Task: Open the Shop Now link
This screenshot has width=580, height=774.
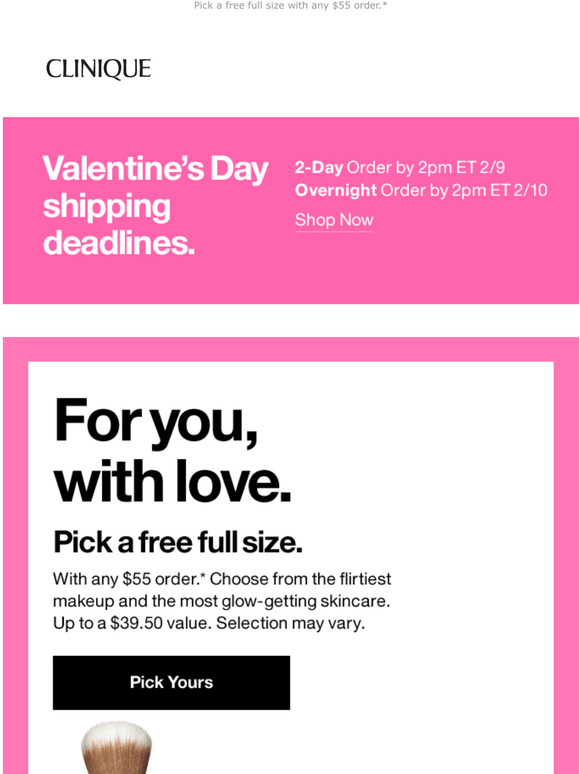Action: click(x=334, y=220)
